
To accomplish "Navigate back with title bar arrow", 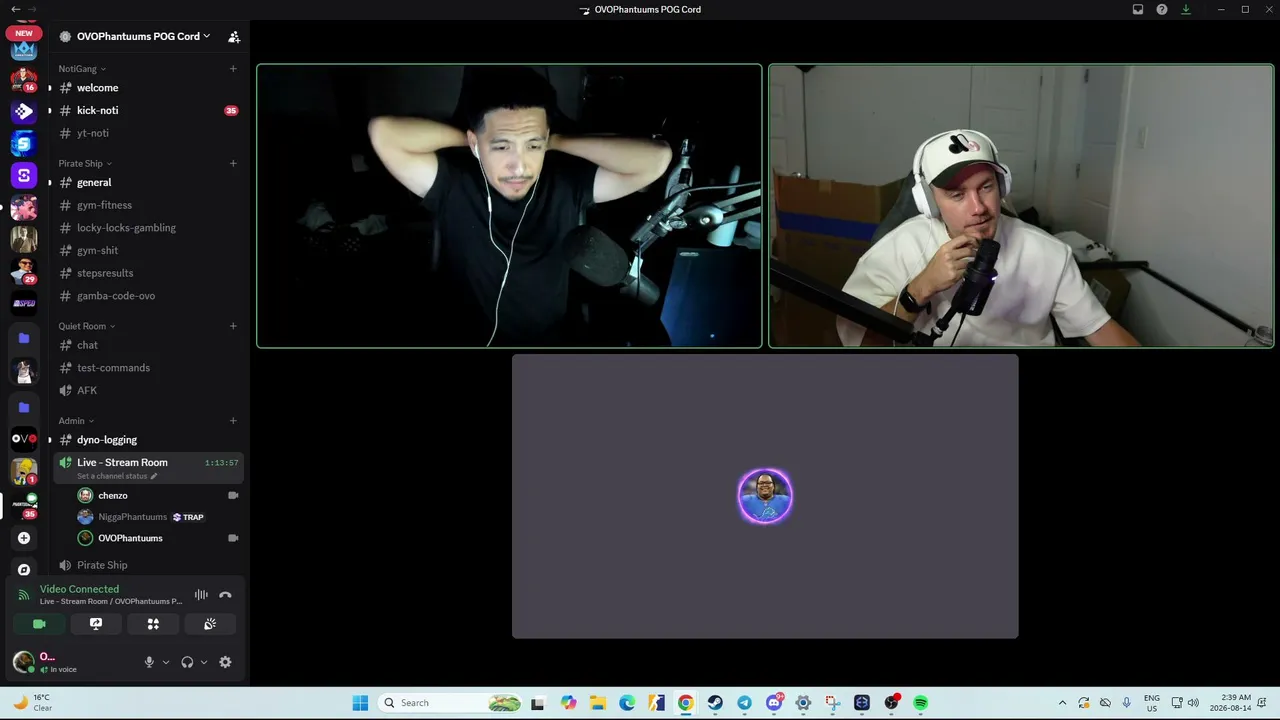I will [x=16, y=9].
